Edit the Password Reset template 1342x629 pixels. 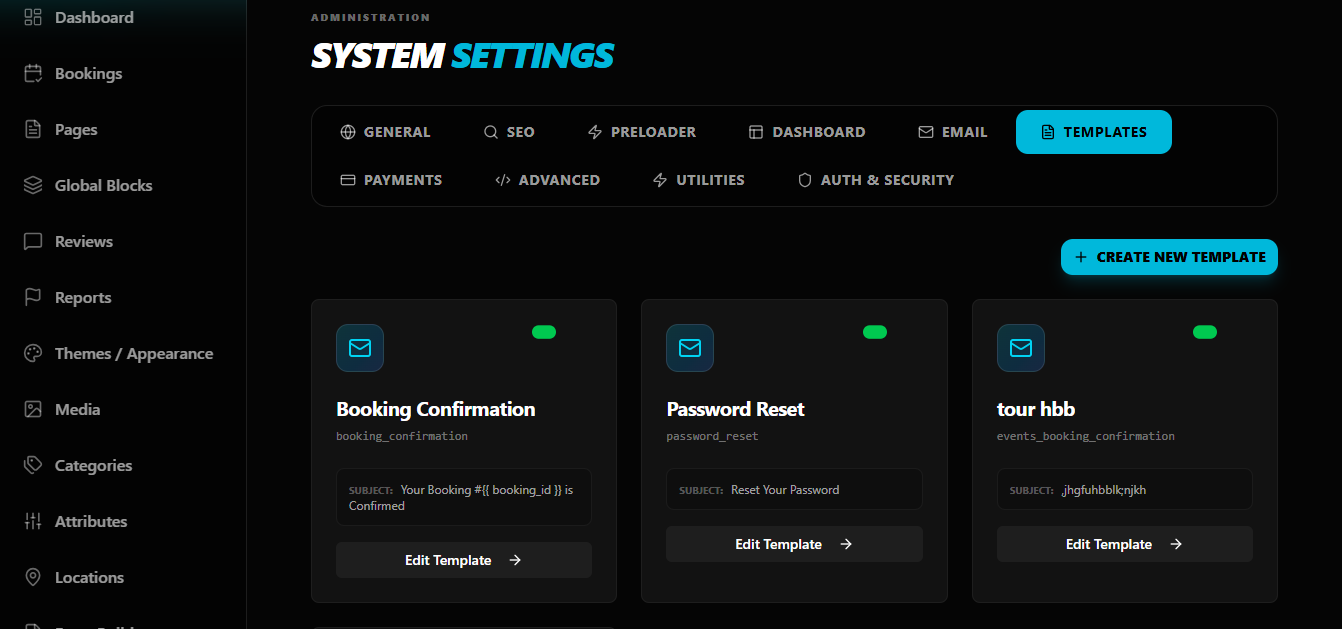click(794, 544)
